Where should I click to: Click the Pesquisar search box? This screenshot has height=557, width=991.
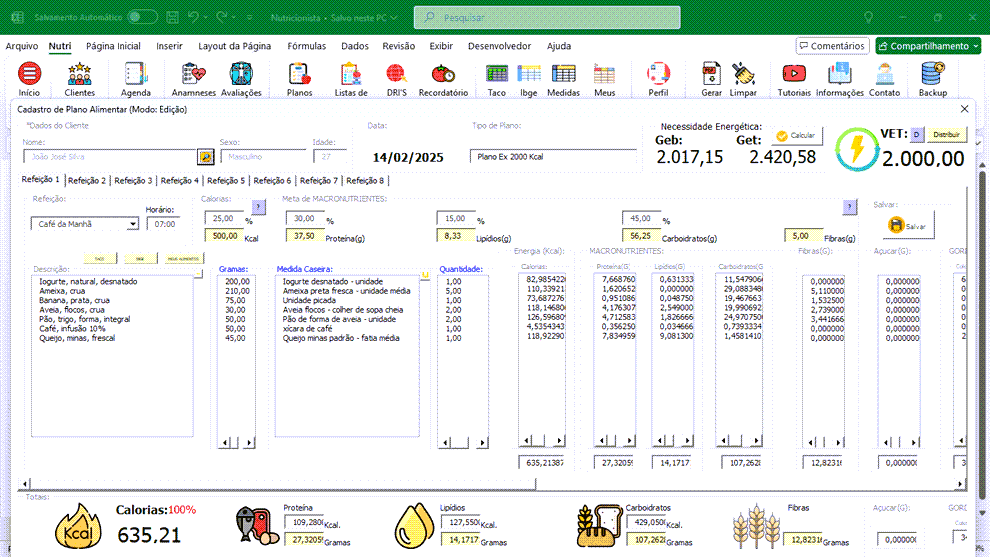click(x=547, y=18)
